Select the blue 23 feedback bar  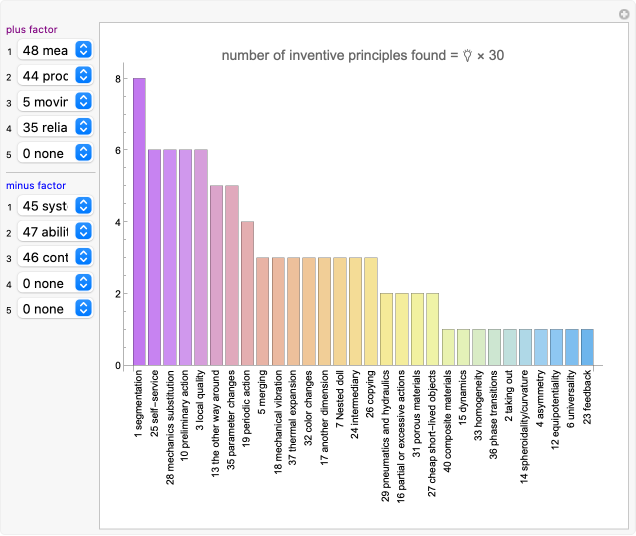pyautogui.click(x=587, y=347)
